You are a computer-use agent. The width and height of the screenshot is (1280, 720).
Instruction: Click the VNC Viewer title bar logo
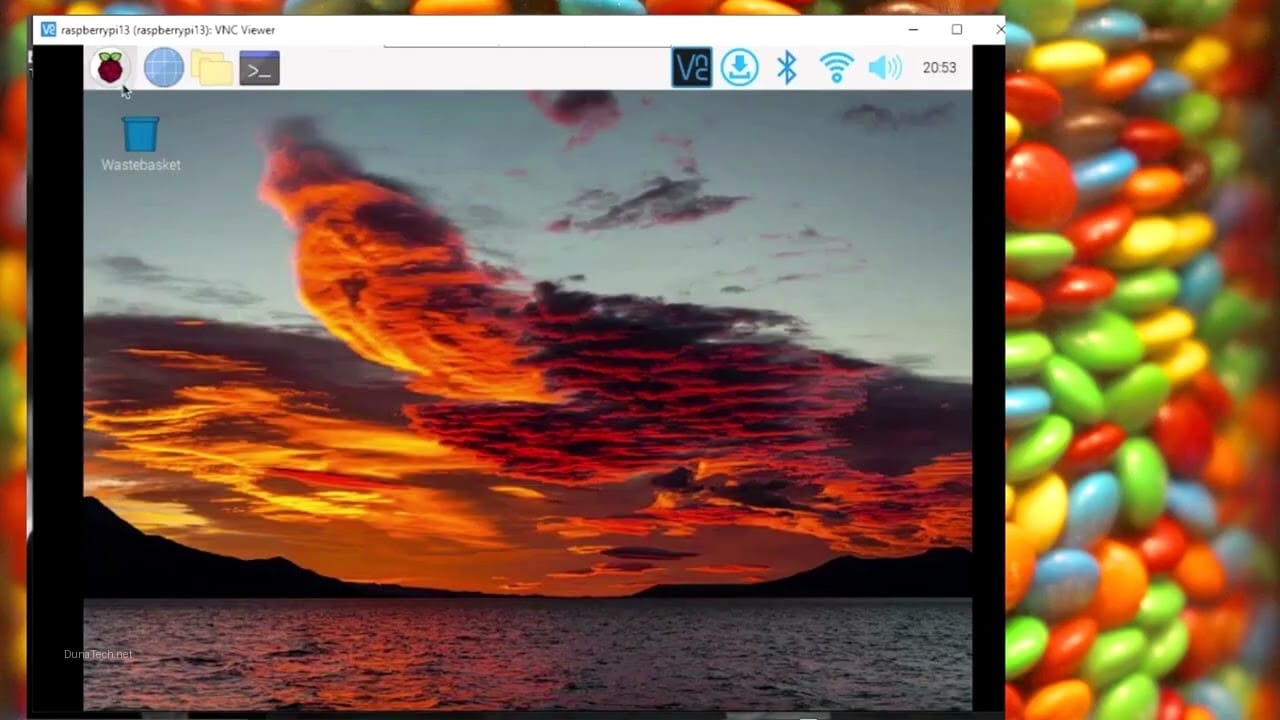(x=48, y=29)
